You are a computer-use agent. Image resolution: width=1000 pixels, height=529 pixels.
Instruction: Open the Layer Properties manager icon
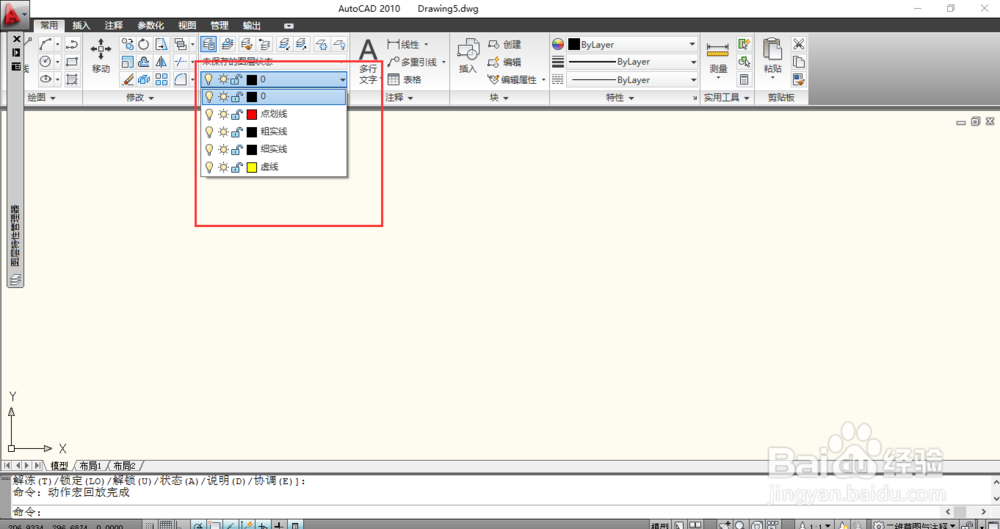(209, 44)
